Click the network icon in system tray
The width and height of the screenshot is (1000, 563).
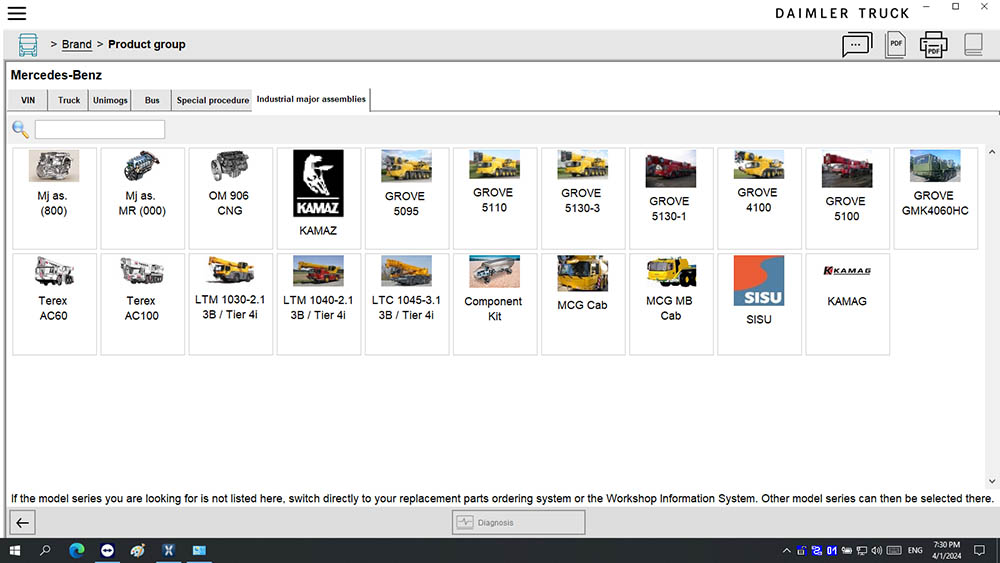pyautogui.click(x=862, y=550)
